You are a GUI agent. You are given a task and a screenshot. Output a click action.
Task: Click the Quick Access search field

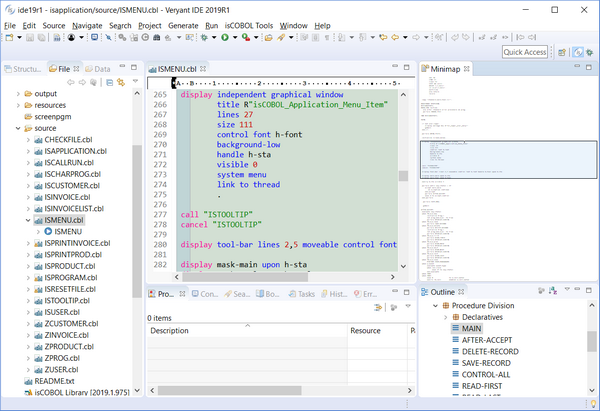[x=524, y=52]
